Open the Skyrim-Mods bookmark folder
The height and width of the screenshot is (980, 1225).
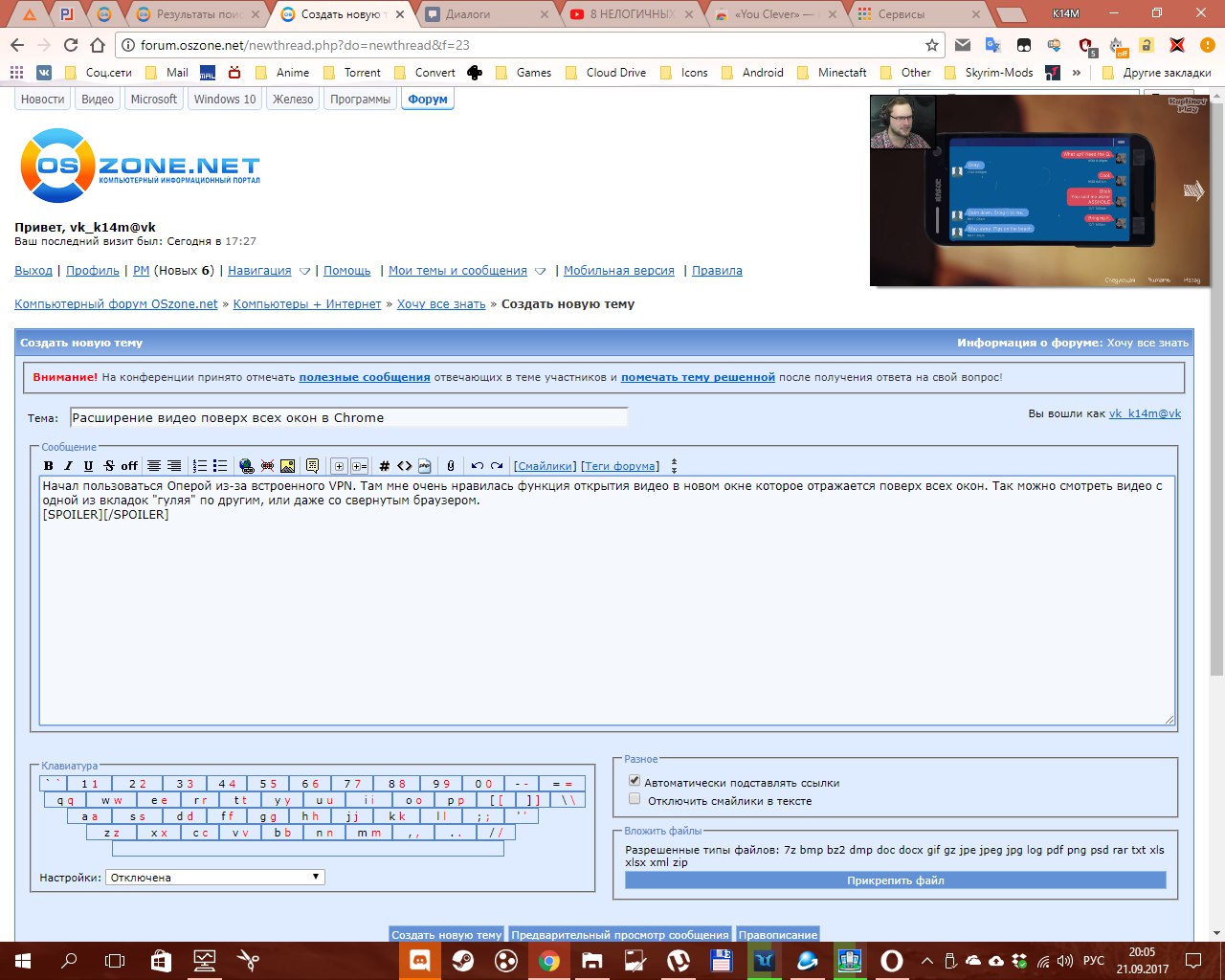tap(989, 73)
